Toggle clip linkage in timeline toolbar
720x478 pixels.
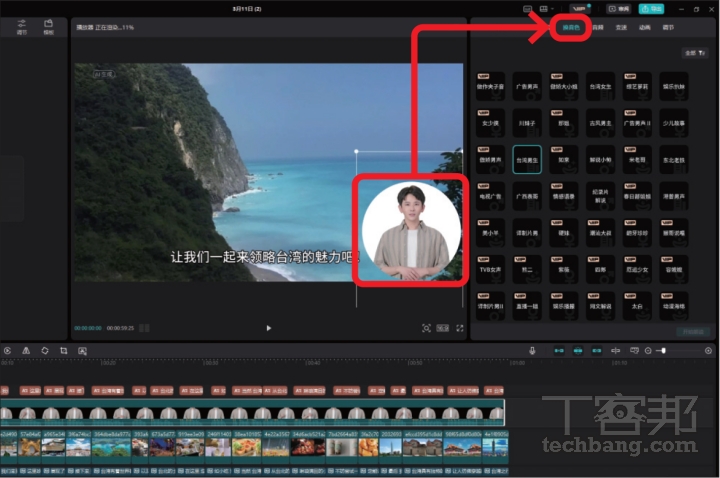pyautogui.click(x=596, y=351)
